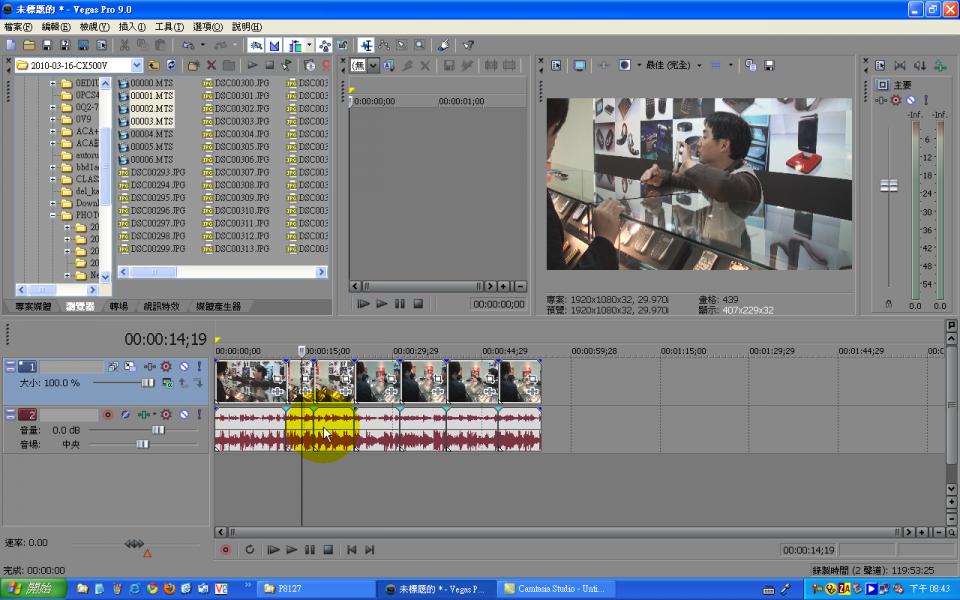Click the Save project icon in toolbar
The height and width of the screenshot is (600, 960).
click(47, 45)
